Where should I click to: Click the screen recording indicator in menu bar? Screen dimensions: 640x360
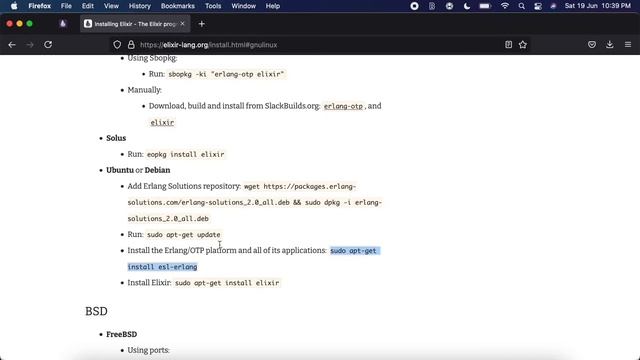[414, 6]
